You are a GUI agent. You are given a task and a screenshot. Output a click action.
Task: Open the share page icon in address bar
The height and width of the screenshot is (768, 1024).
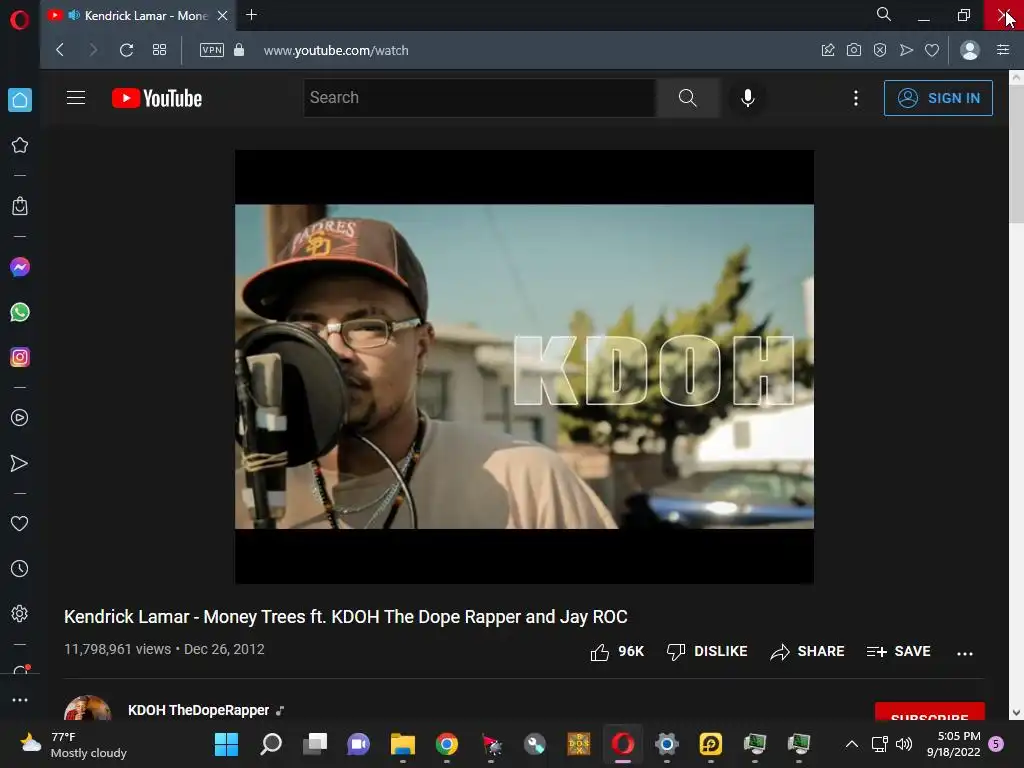827,50
